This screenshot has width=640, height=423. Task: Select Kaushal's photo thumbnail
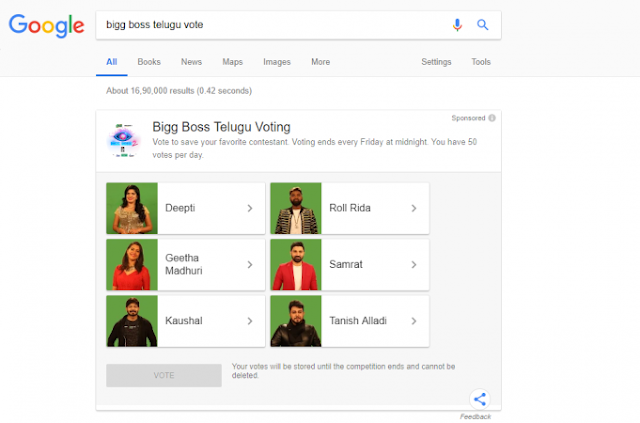pos(132,321)
